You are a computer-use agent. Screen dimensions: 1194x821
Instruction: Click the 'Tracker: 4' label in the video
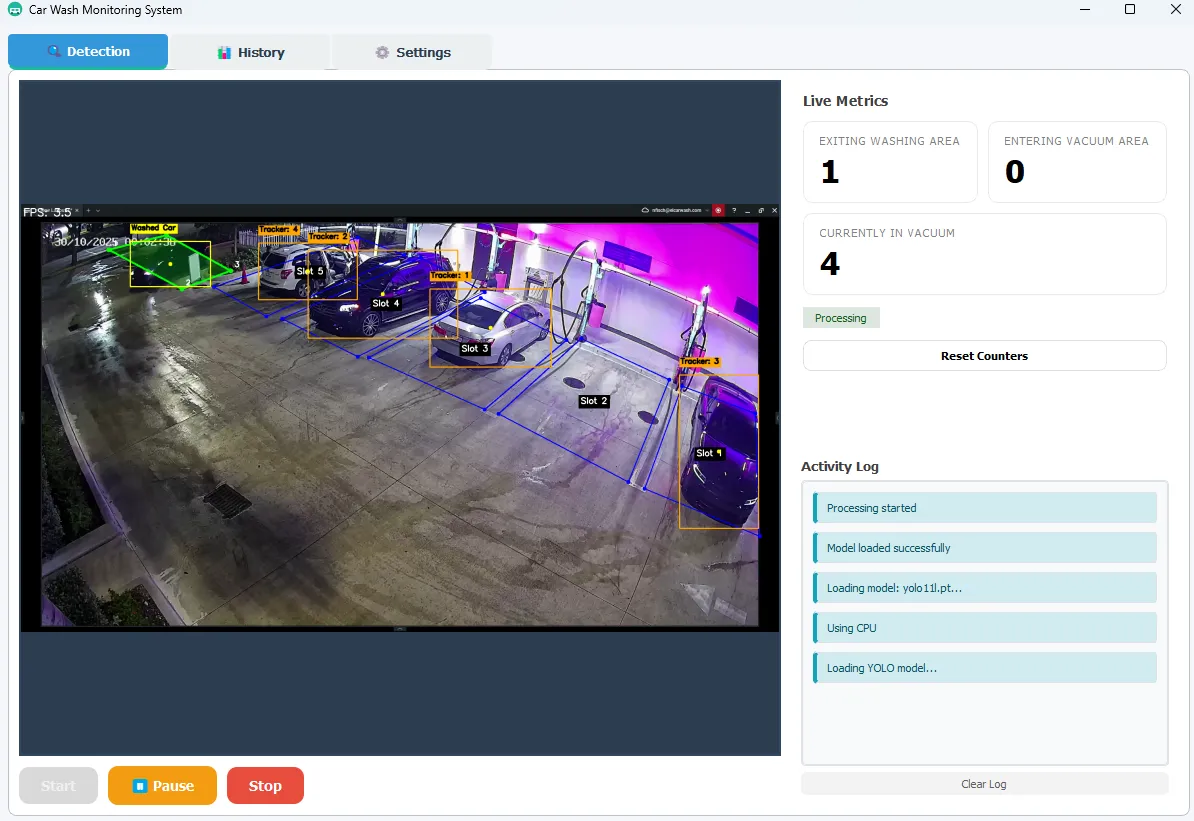[279, 229]
